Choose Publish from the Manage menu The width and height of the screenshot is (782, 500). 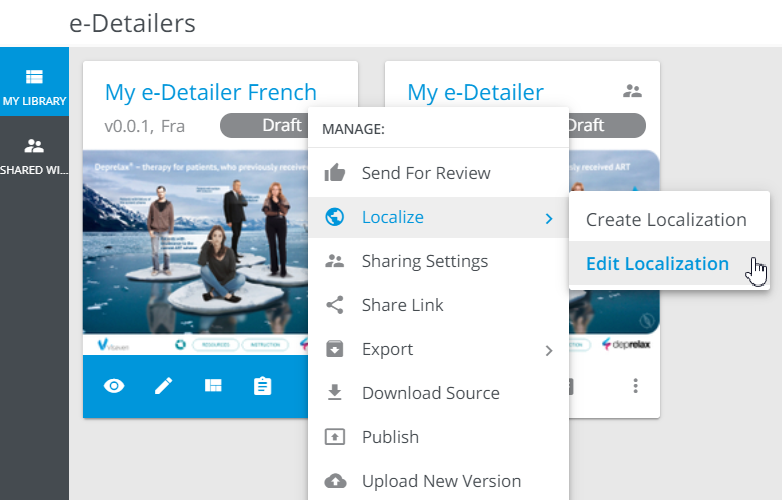coord(390,437)
